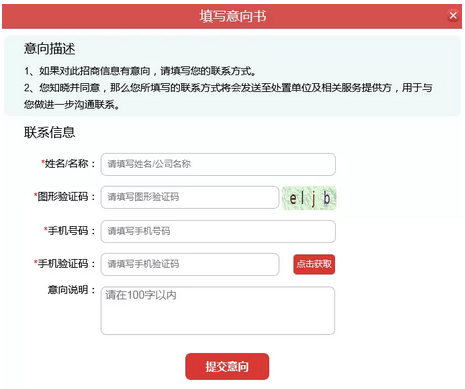Screen dimensions: 465x389
Task: Click the 填写意向书 dialog title
Action: click(233, 16)
